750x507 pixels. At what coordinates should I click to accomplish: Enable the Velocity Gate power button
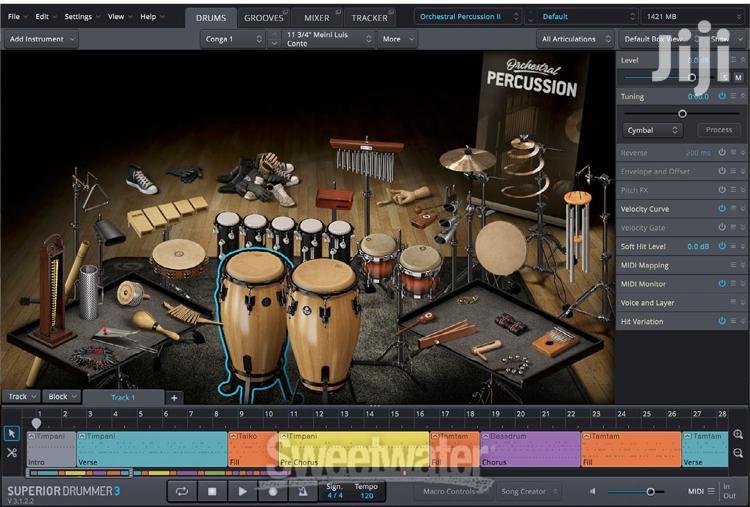click(x=722, y=228)
